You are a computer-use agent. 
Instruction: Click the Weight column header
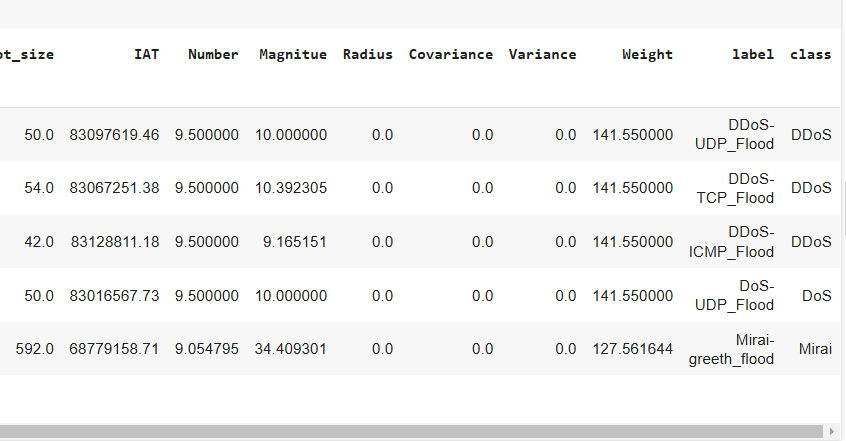coord(646,54)
